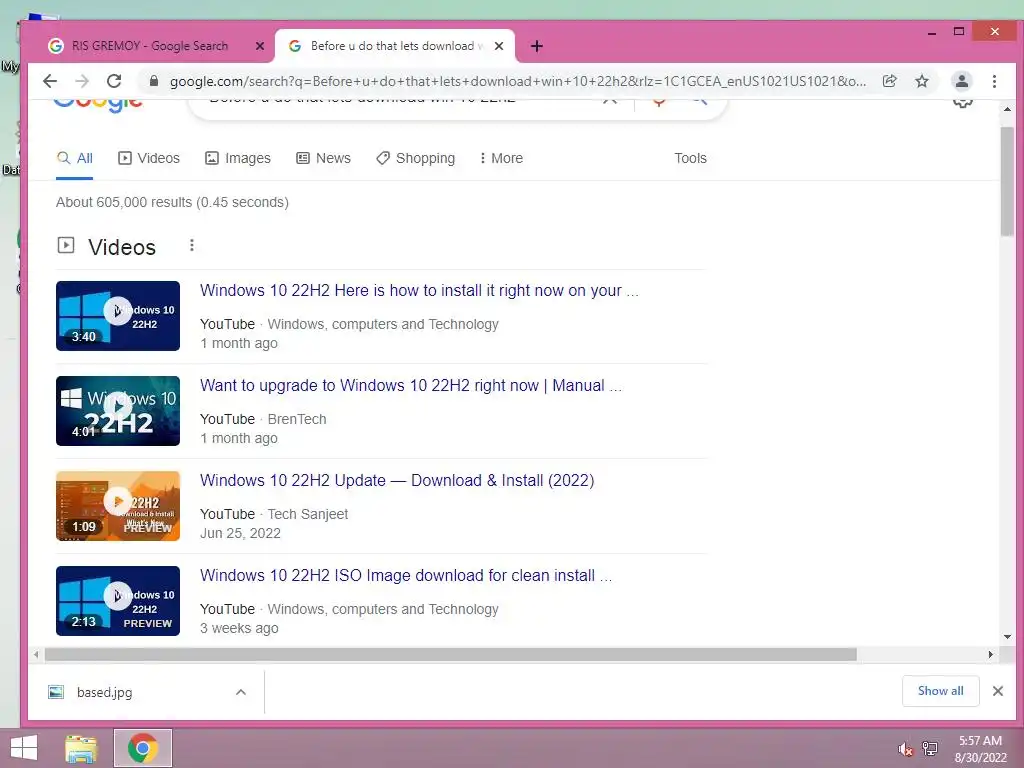Viewport: 1024px width, 768px height.
Task: Switch to Shopping search results
Action: pyautogui.click(x=415, y=158)
